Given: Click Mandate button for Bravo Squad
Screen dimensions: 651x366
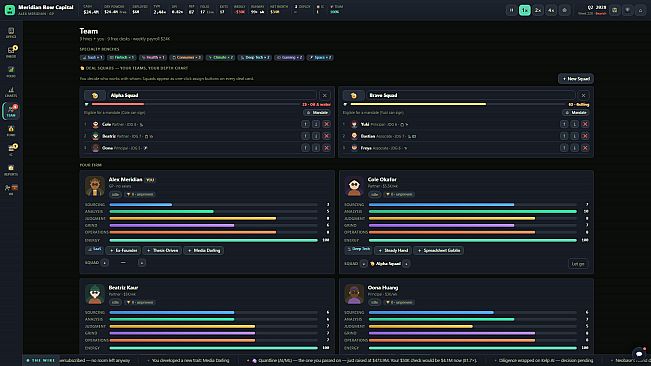Looking at the screenshot, I should [x=576, y=112].
